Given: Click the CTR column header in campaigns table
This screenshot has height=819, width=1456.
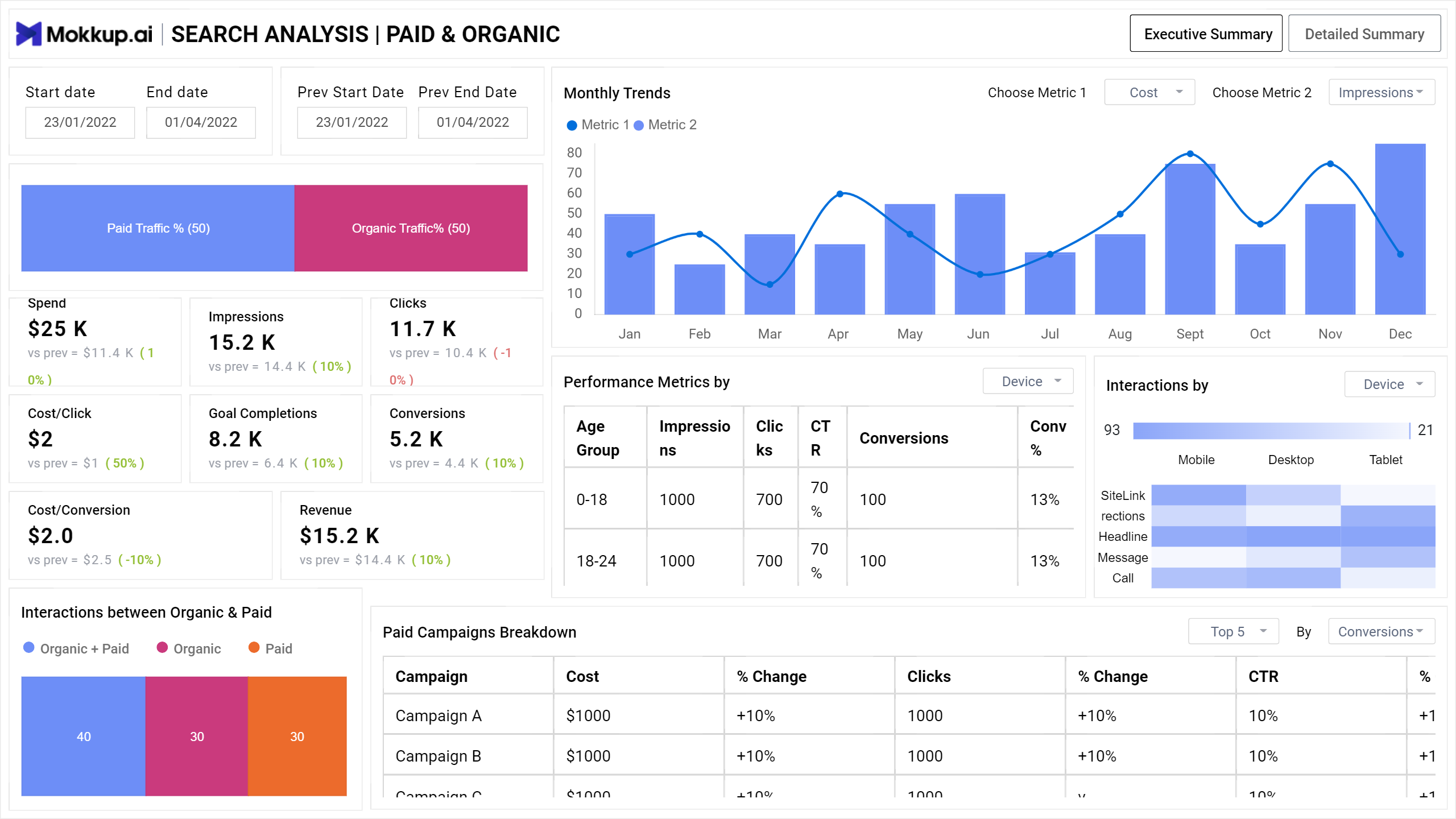Looking at the screenshot, I should coord(1321,676).
